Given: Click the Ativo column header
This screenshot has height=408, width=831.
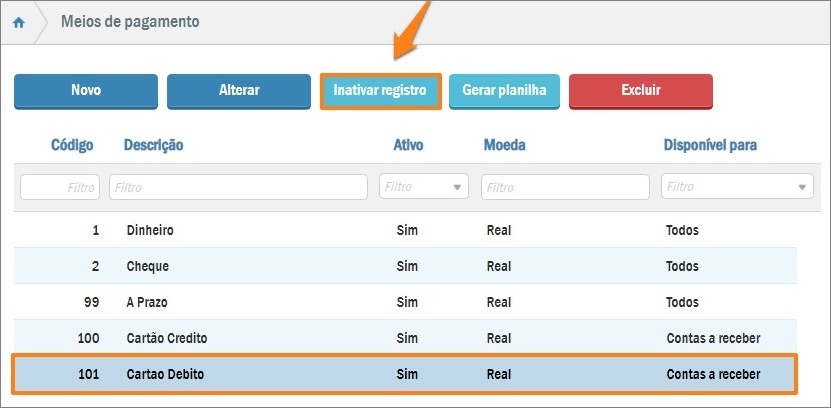Looking at the screenshot, I should point(408,145).
